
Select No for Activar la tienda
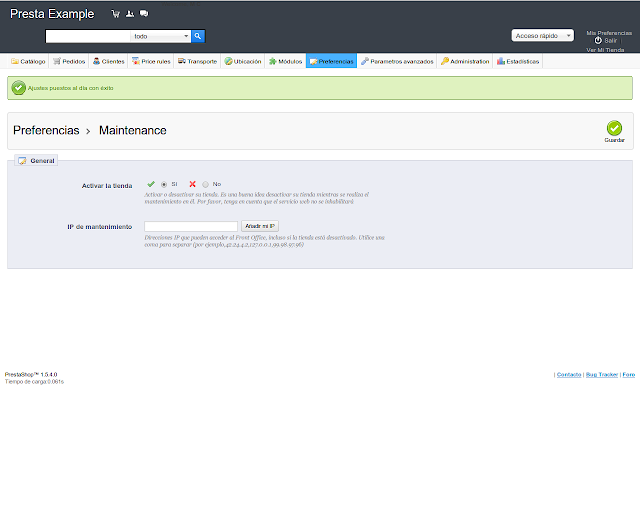[x=206, y=185]
